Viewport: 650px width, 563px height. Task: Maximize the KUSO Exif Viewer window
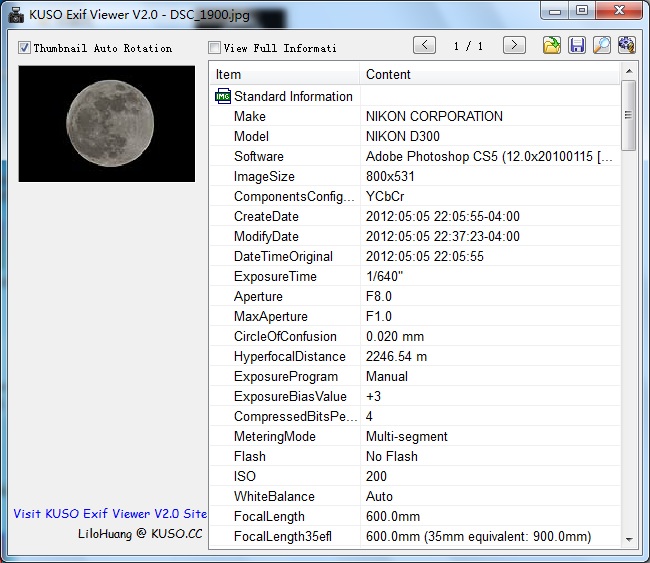coord(583,11)
